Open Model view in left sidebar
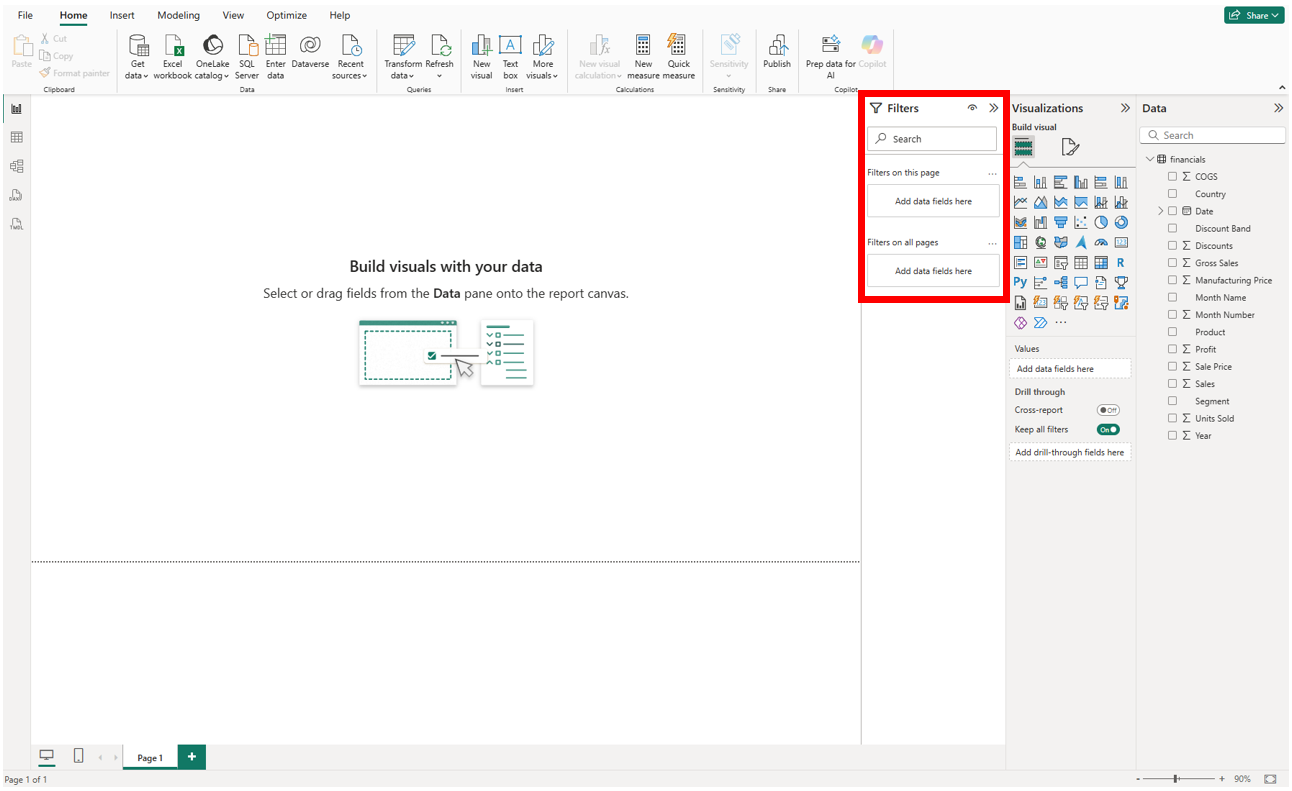The image size is (1292, 791). 17,166
